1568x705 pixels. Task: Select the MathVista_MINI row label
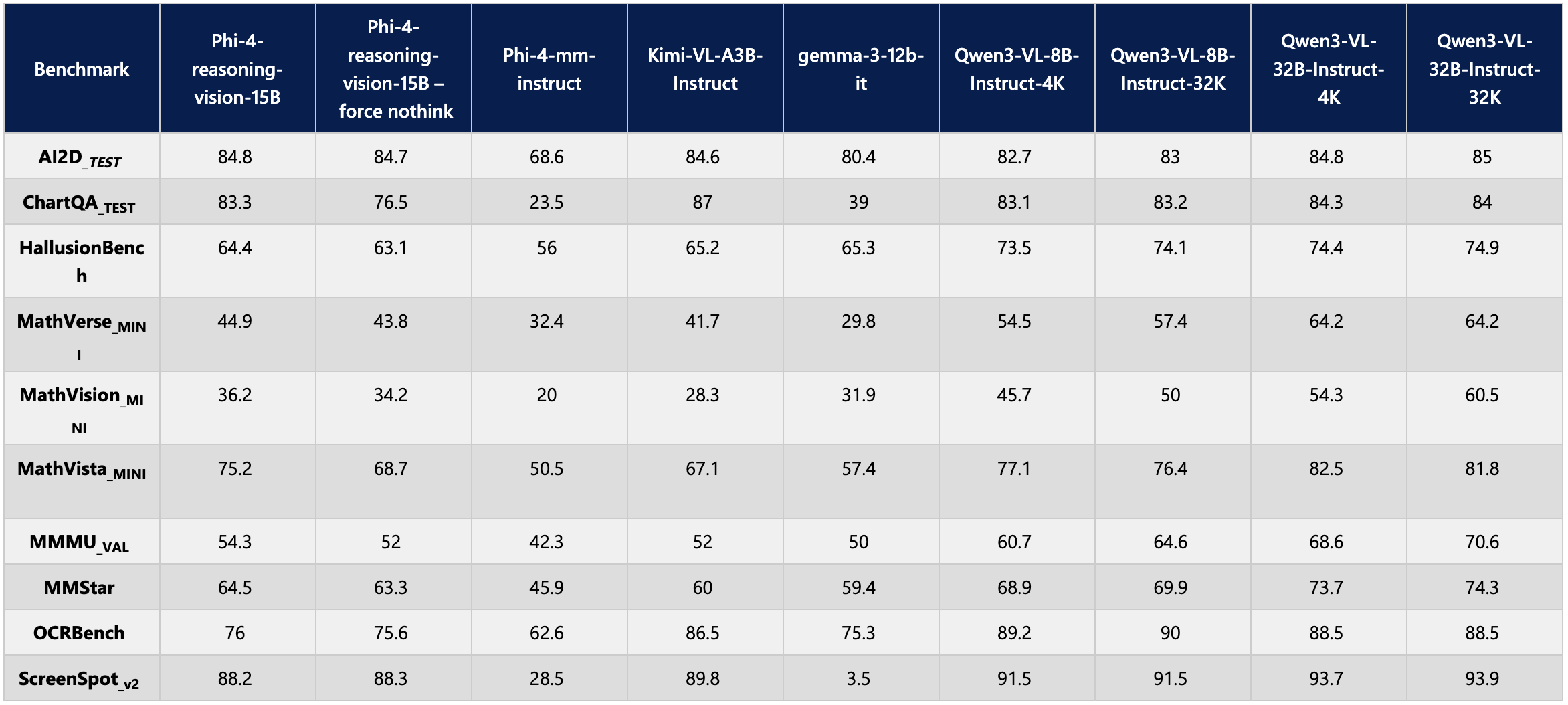tap(82, 470)
